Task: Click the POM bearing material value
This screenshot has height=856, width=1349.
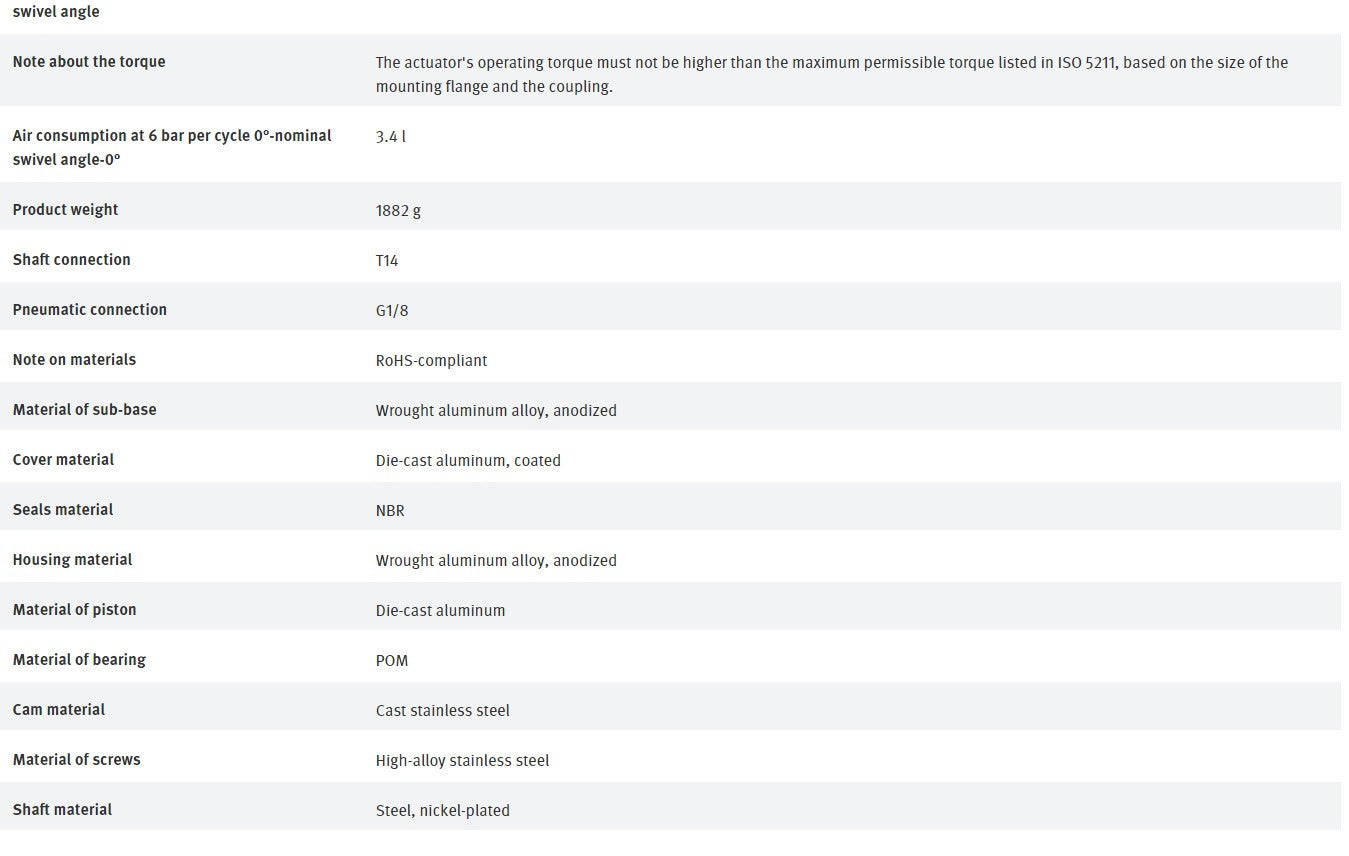Action: pos(392,661)
